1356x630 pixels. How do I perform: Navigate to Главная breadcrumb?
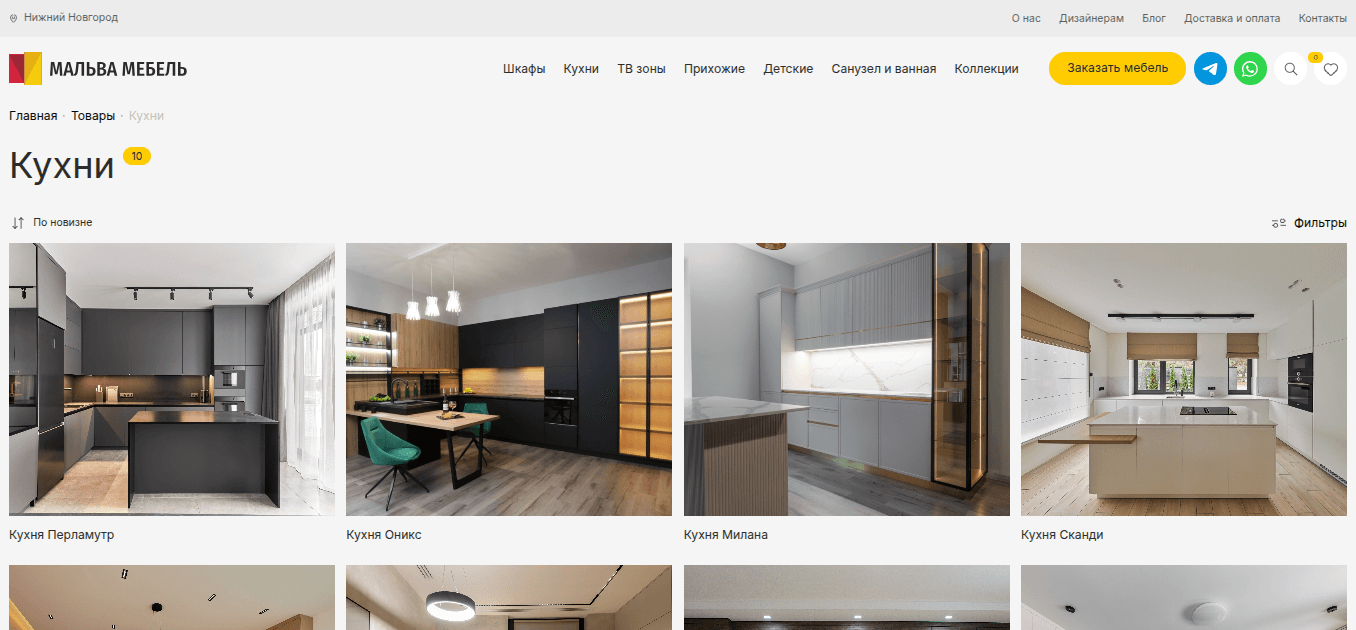pyautogui.click(x=33, y=116)
